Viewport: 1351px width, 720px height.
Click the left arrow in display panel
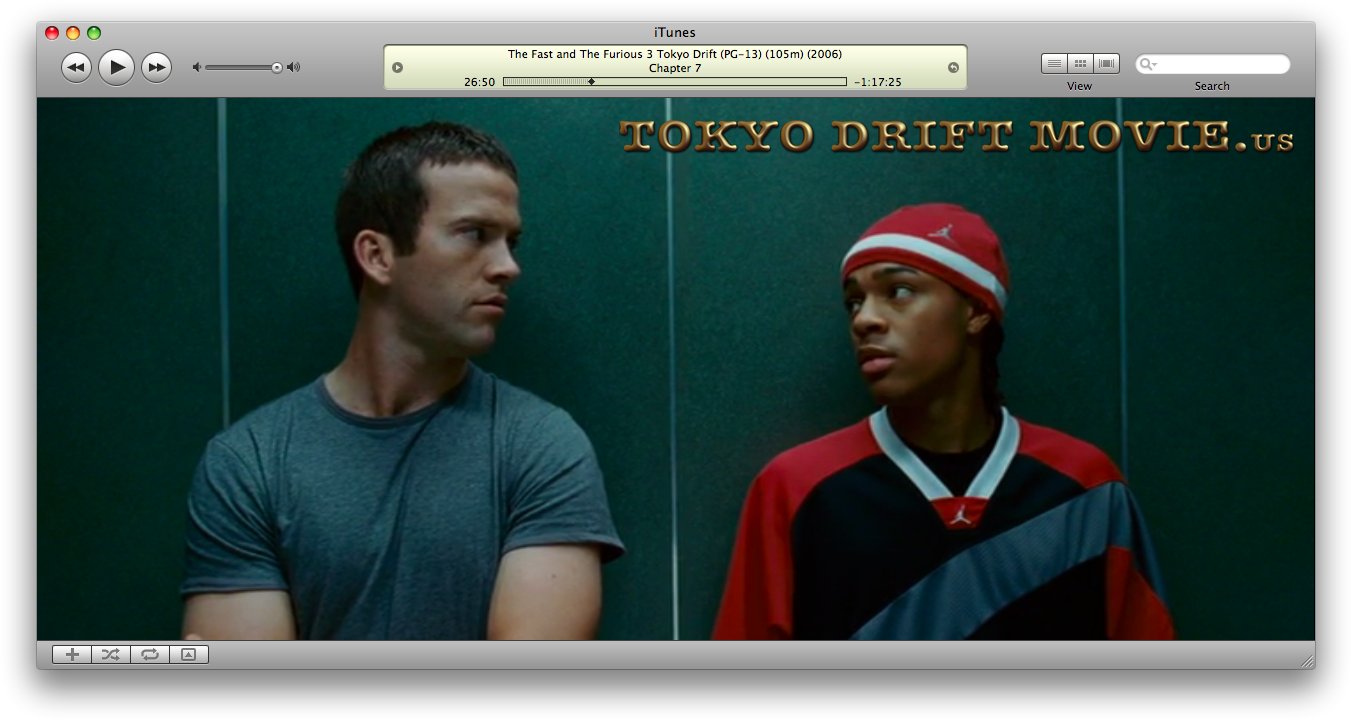click(x=398, y=67)
